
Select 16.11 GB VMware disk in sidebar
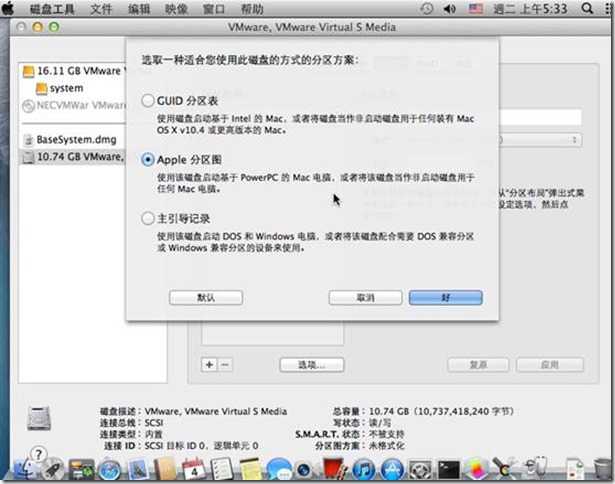point(74,71)
